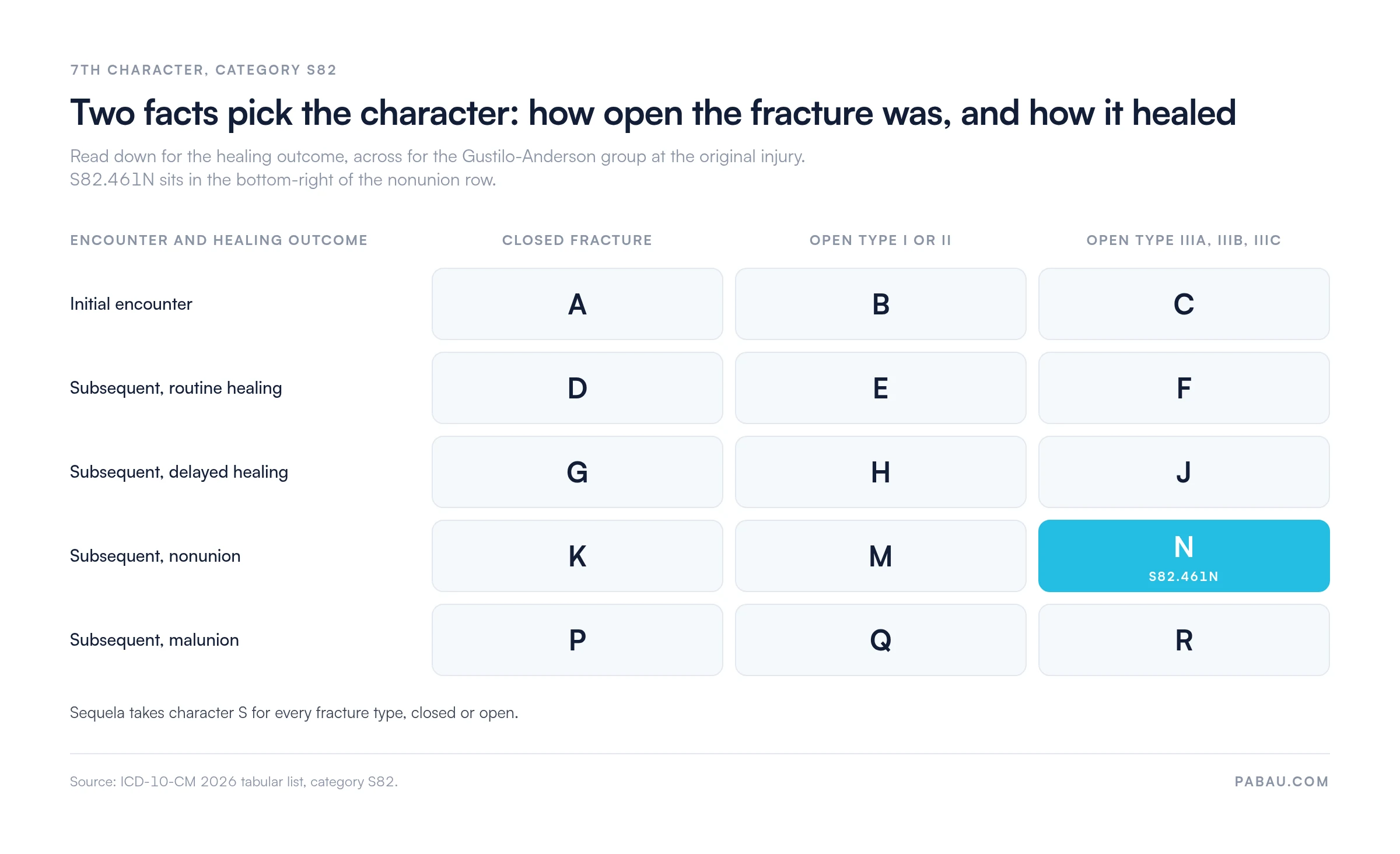The image size is (1400, 854).
Task: Click the highlighted N S82.461N cell
Action: point(1184,556)
